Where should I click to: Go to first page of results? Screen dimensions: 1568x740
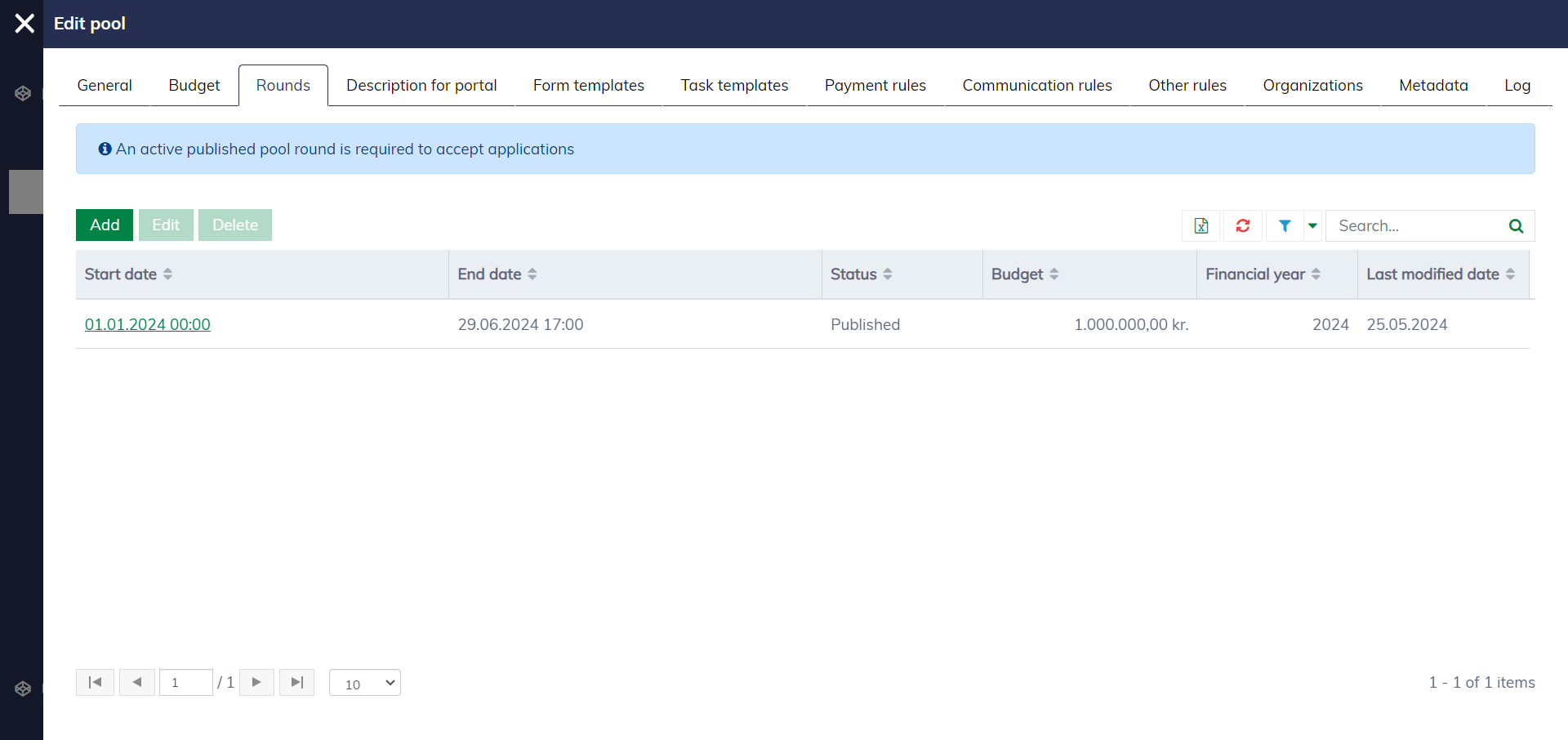click(95, 683)
